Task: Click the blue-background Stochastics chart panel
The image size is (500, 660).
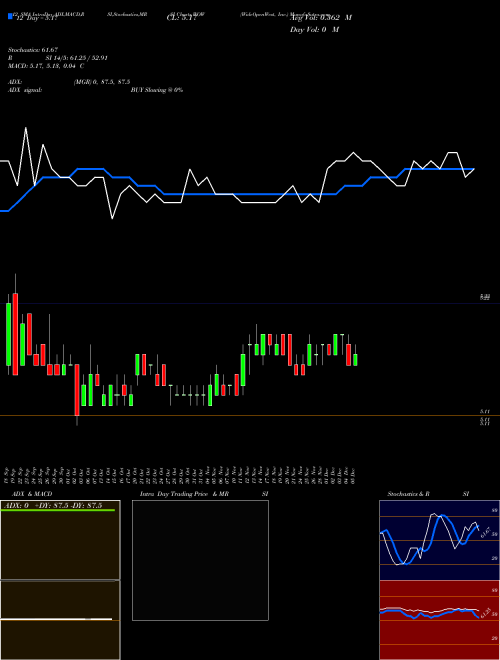Action: [439, 540]
